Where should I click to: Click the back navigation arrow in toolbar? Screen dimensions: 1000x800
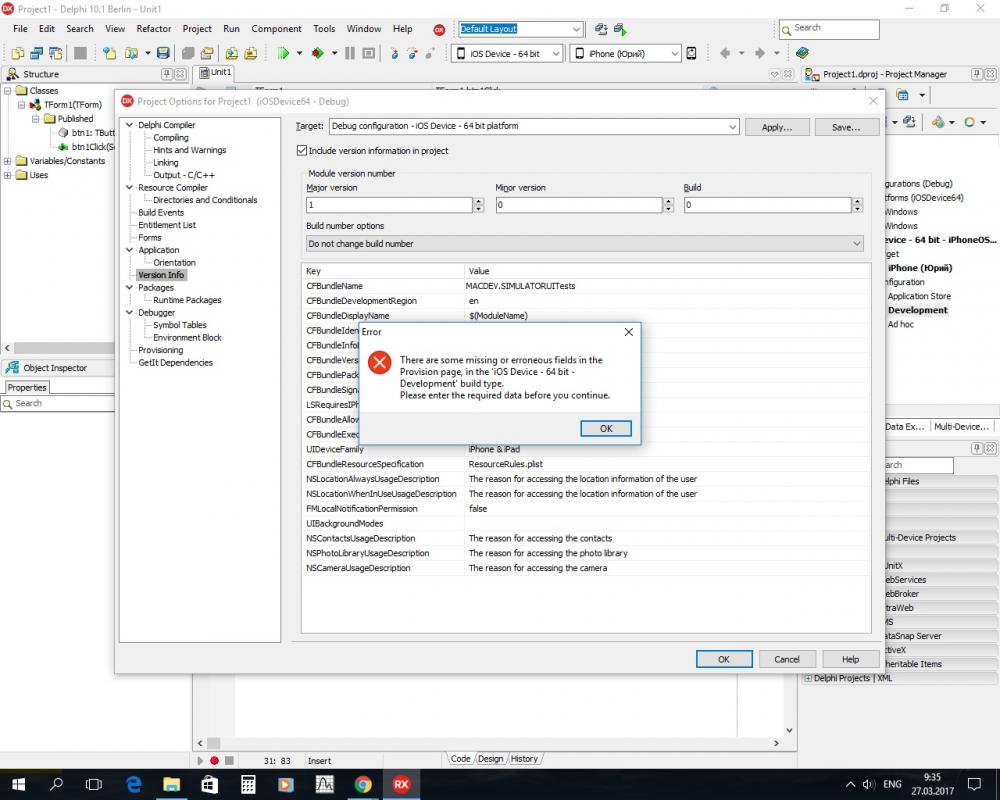tap(725, 54)
